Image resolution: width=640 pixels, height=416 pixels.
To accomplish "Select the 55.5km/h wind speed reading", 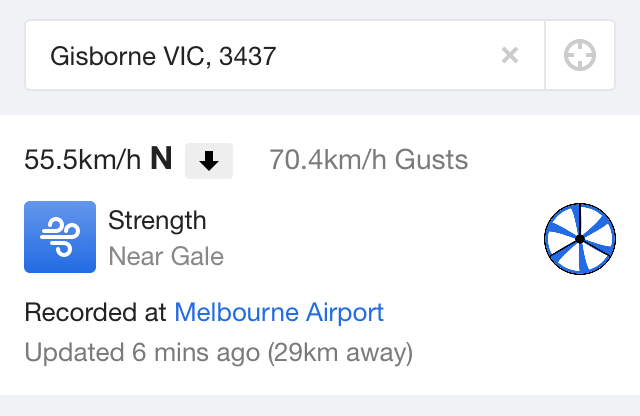I will tap(83, 159).
